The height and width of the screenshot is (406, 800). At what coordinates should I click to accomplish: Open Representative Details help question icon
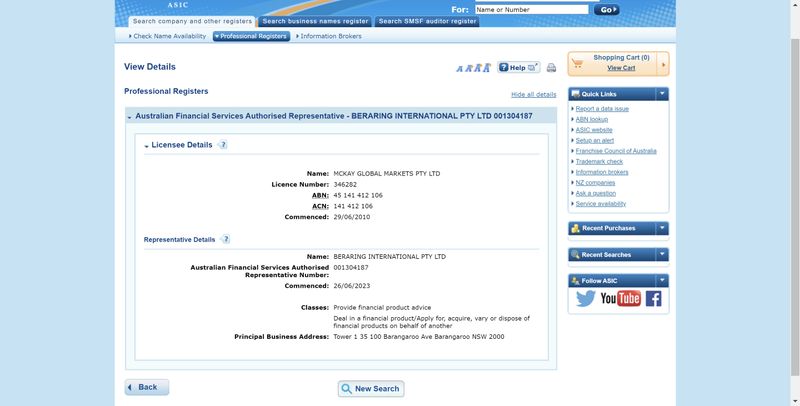[x=226, y=239]
